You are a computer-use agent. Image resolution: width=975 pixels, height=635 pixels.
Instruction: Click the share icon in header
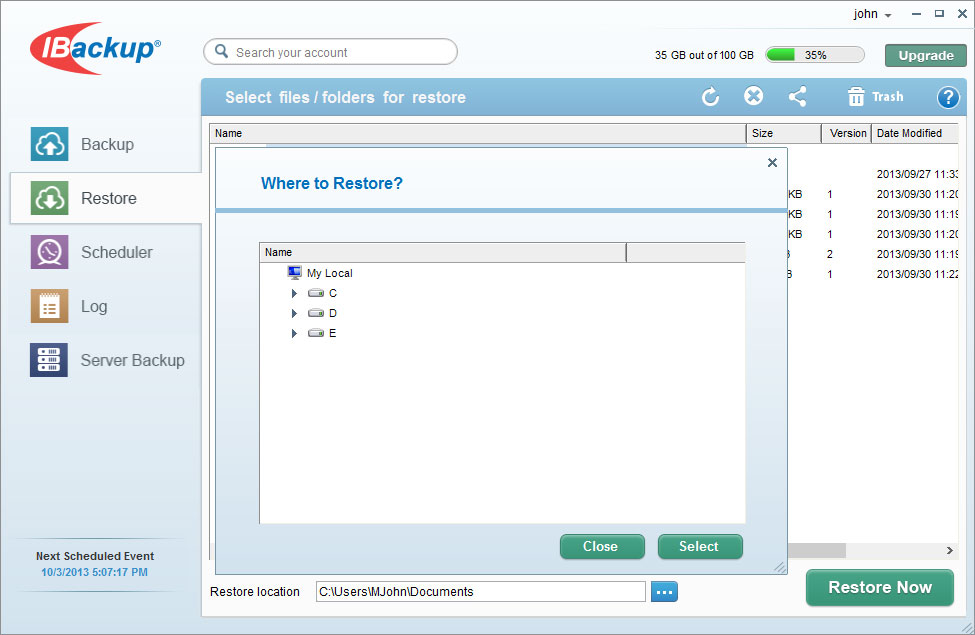click(797, 97)
